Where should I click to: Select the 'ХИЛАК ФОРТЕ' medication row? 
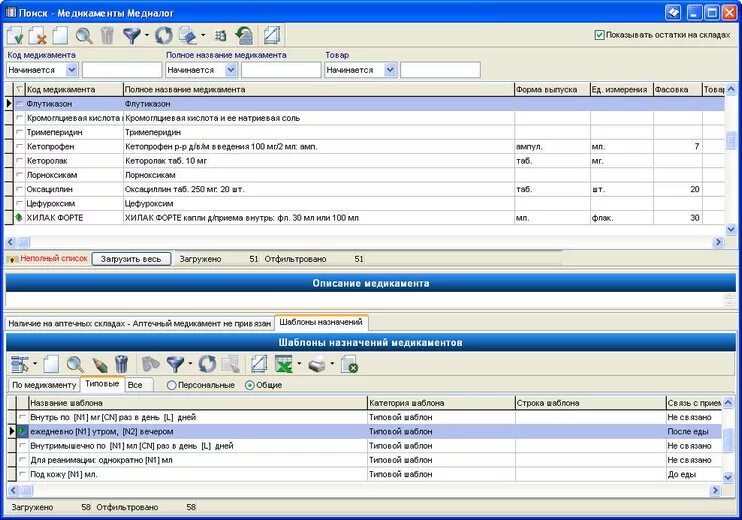364,218
